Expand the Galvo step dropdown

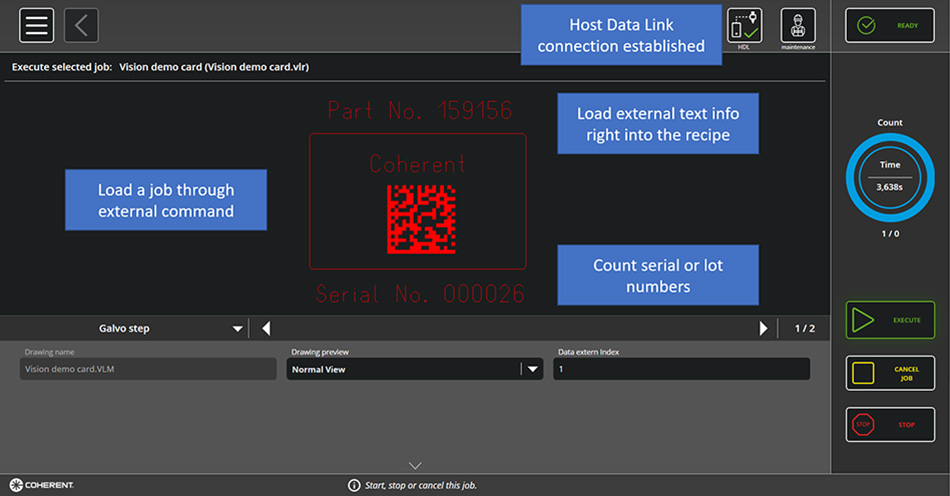[237, 328]
